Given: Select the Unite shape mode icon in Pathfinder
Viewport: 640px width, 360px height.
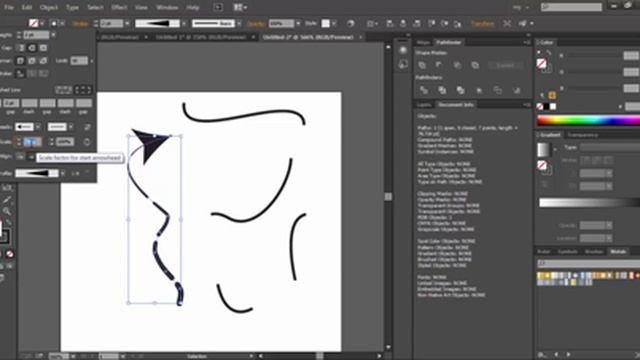Looking at the screenshot, I should [422, 65].
